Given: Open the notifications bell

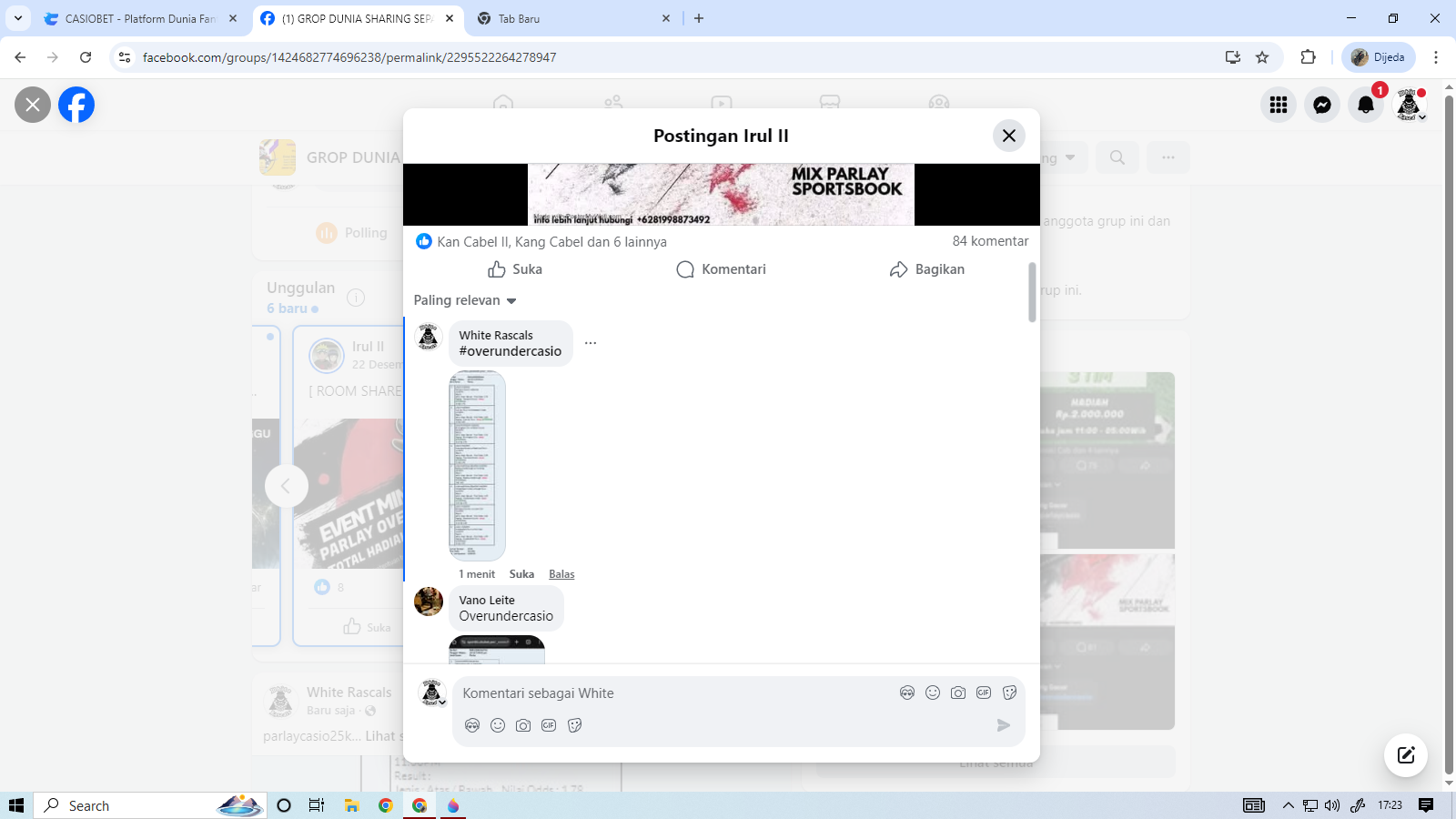Looking at the screenshot, I should pos(1366,105).
